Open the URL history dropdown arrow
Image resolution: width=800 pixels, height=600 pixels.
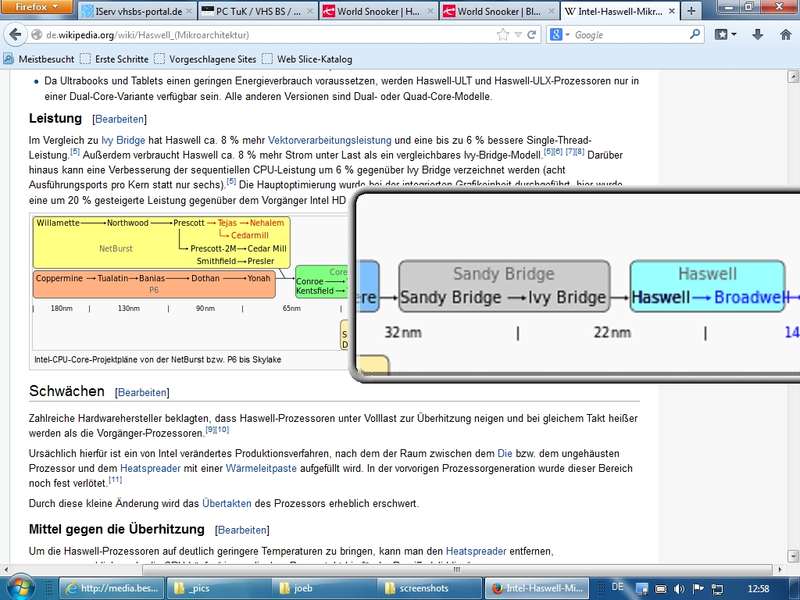pos(518,35)
